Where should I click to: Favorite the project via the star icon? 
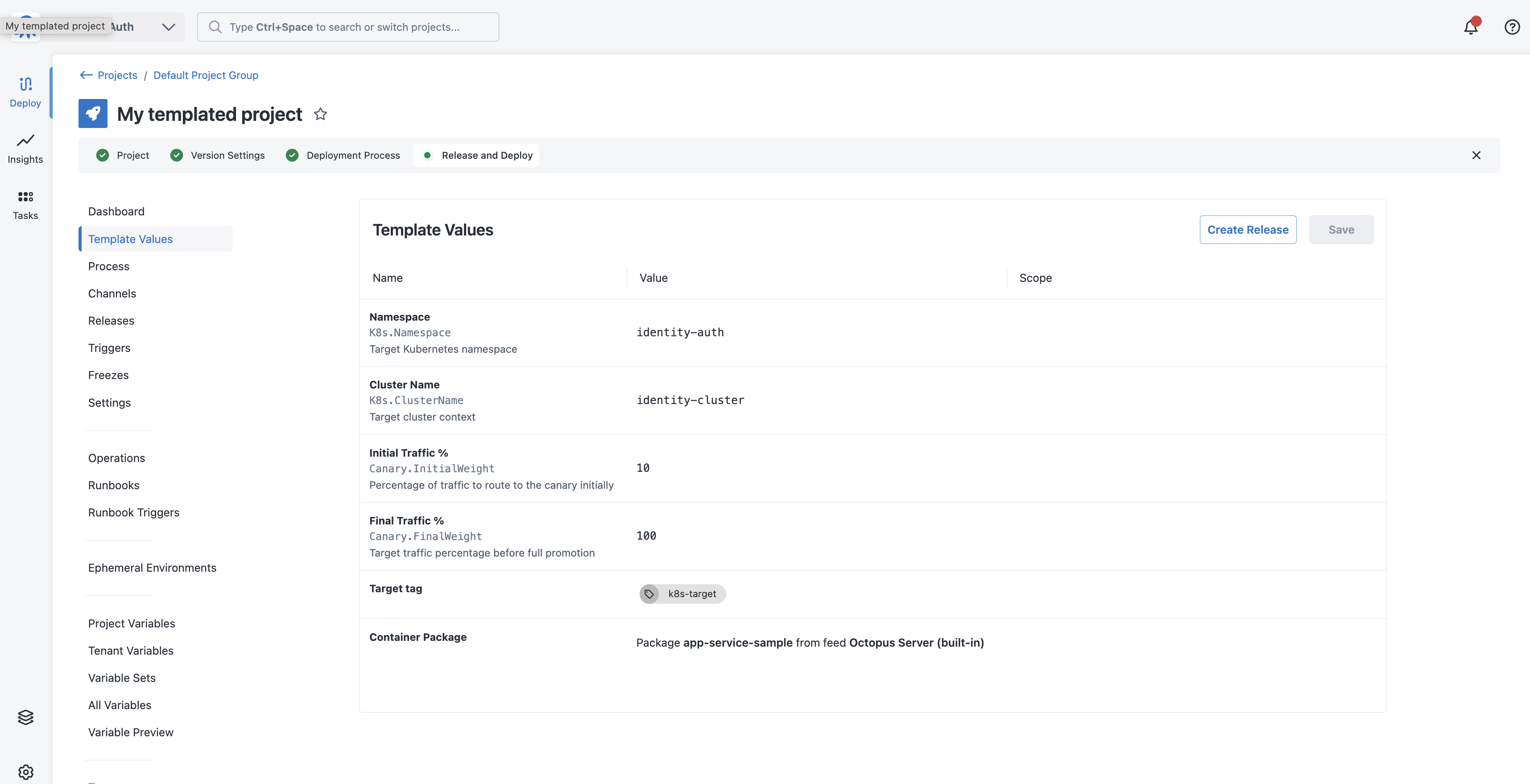click(x=320, y=114)
